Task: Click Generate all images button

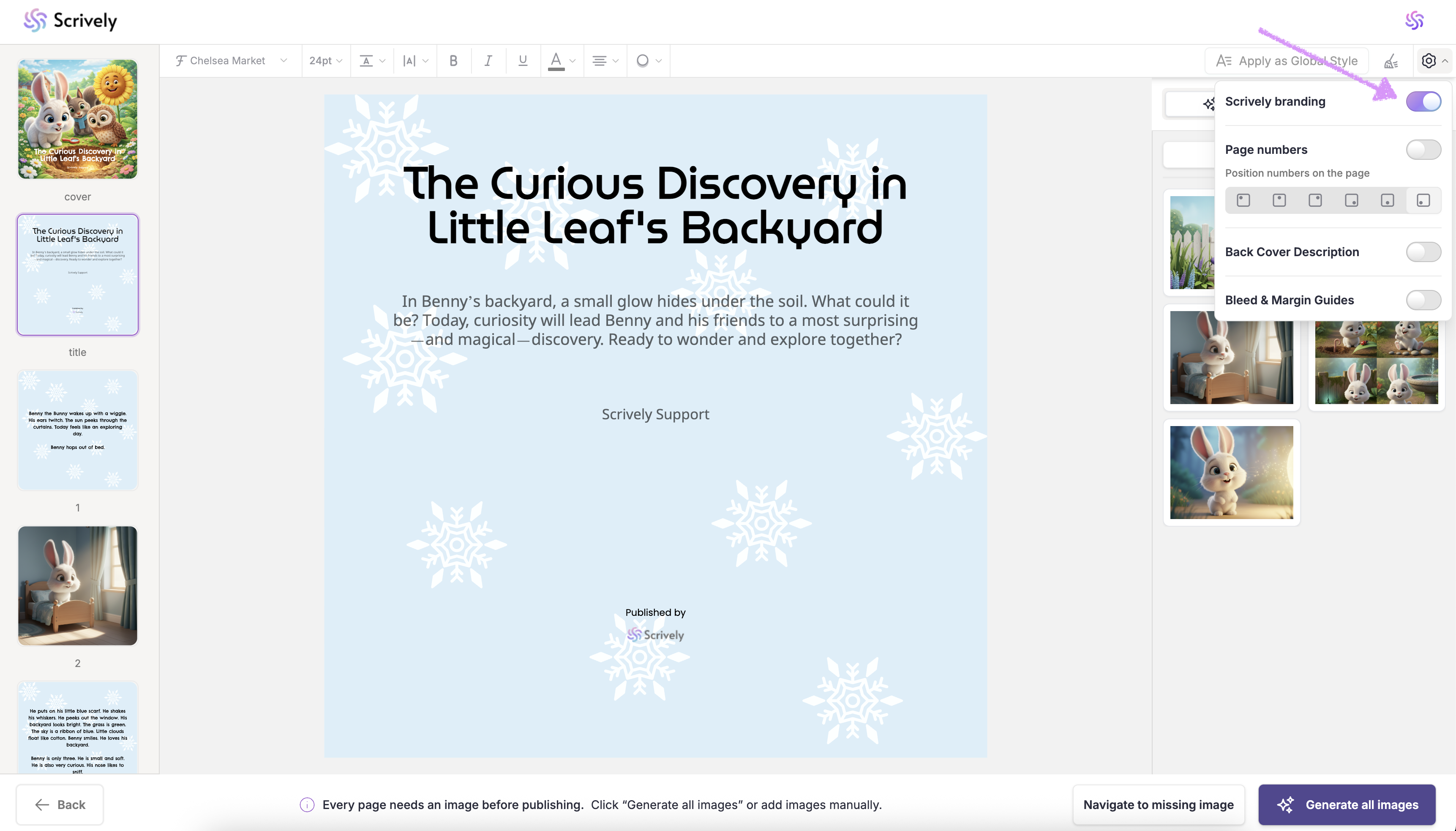Action: coord(1347,805)
